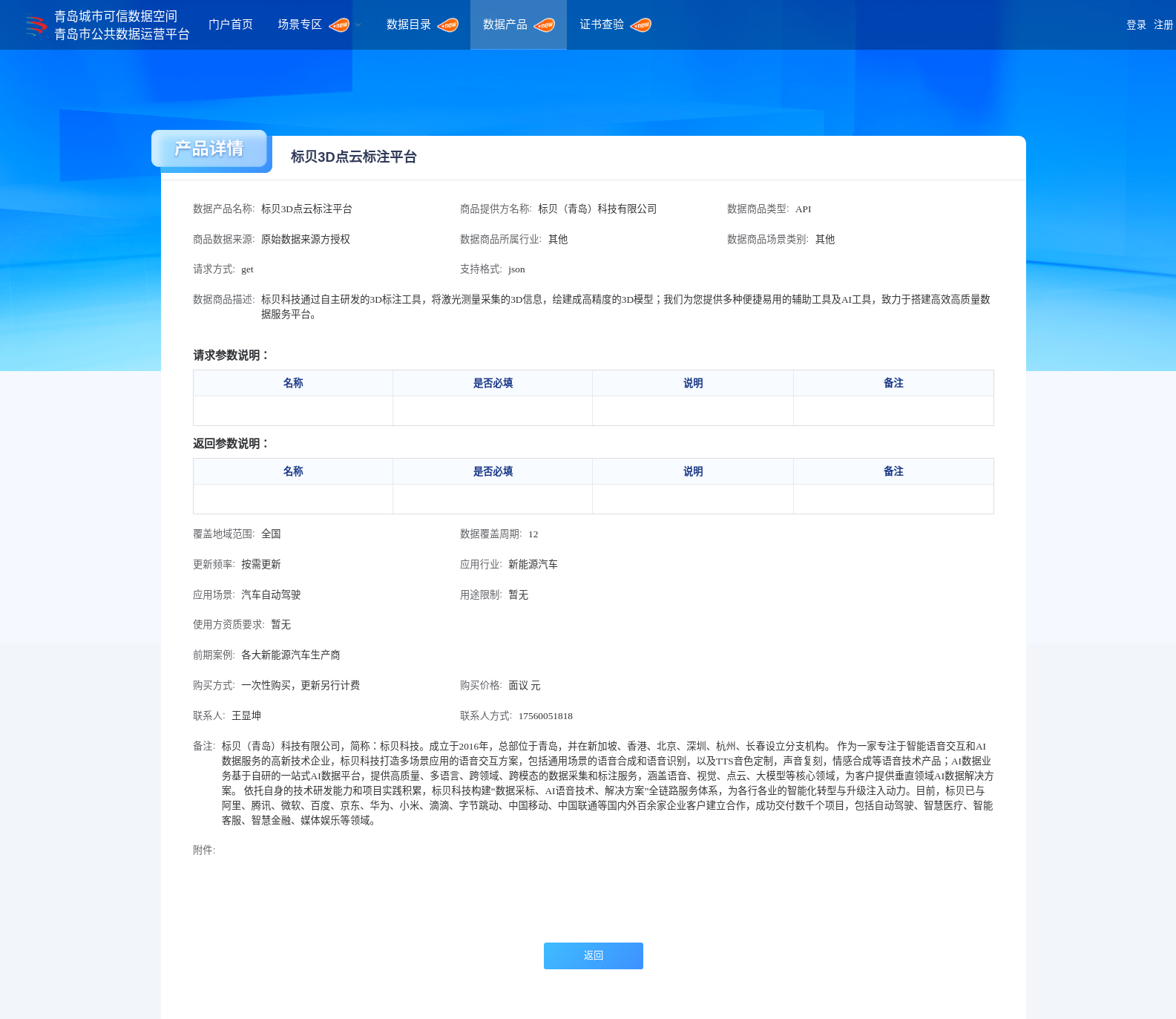1176x1019 pixels.
Task: Click the data source value 原始数据来源方授权
Action: (x=306, y=240)
